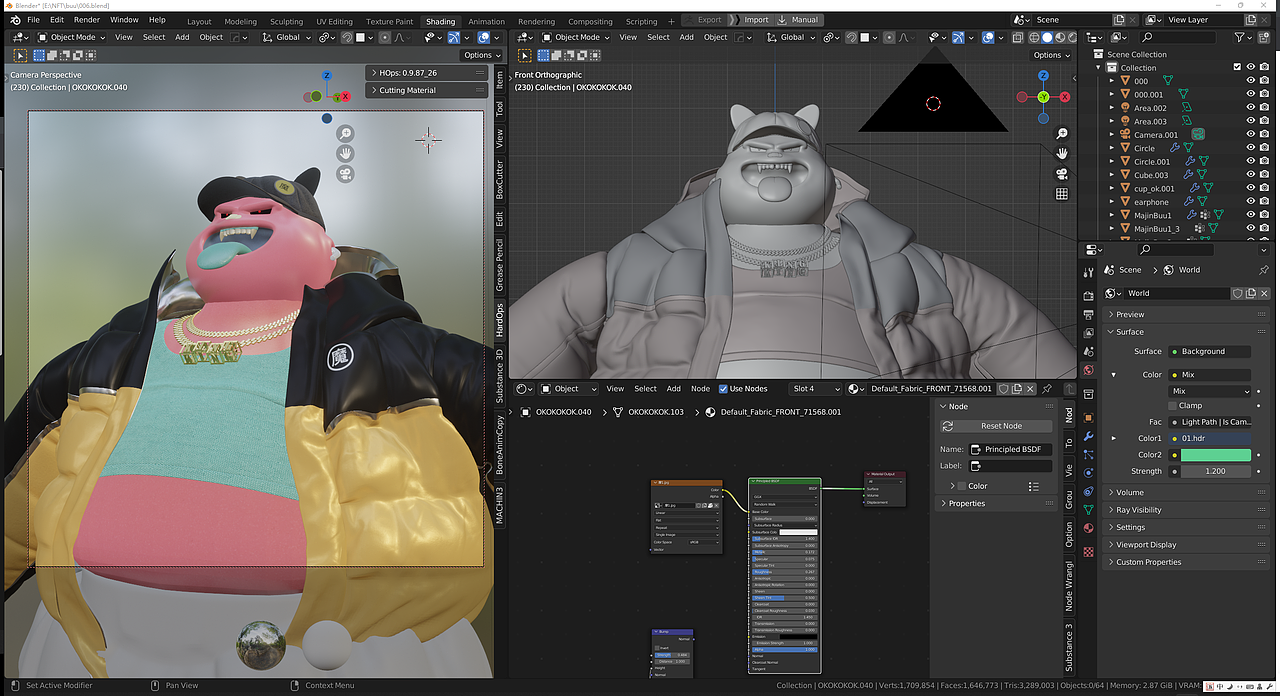Click the Import button in top bar
This screenshot has height=696, width=1280.
click(x=750, y=20)
